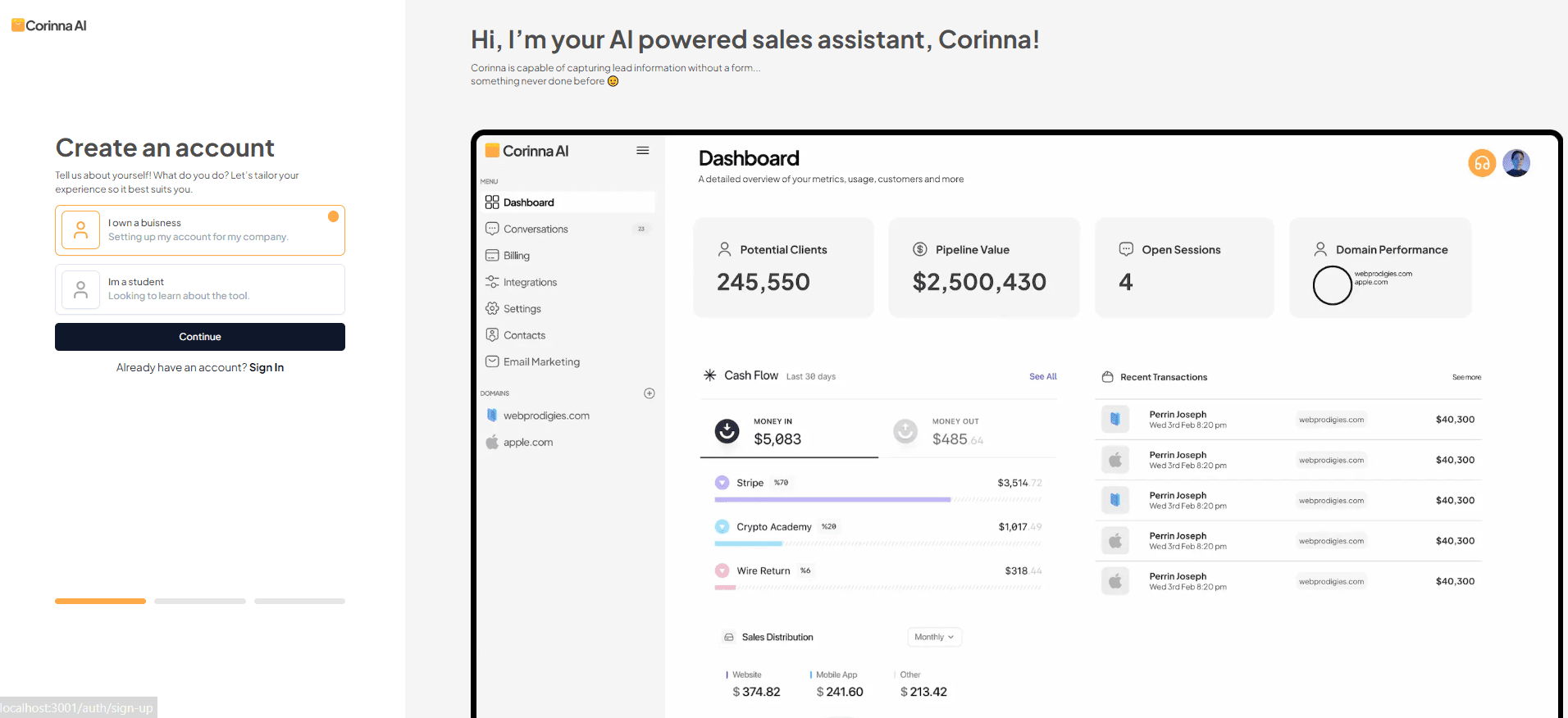The image size is (1568, 718).
Task: Click the Corinna AI logo at top left
Action: [x=48, y=25]
